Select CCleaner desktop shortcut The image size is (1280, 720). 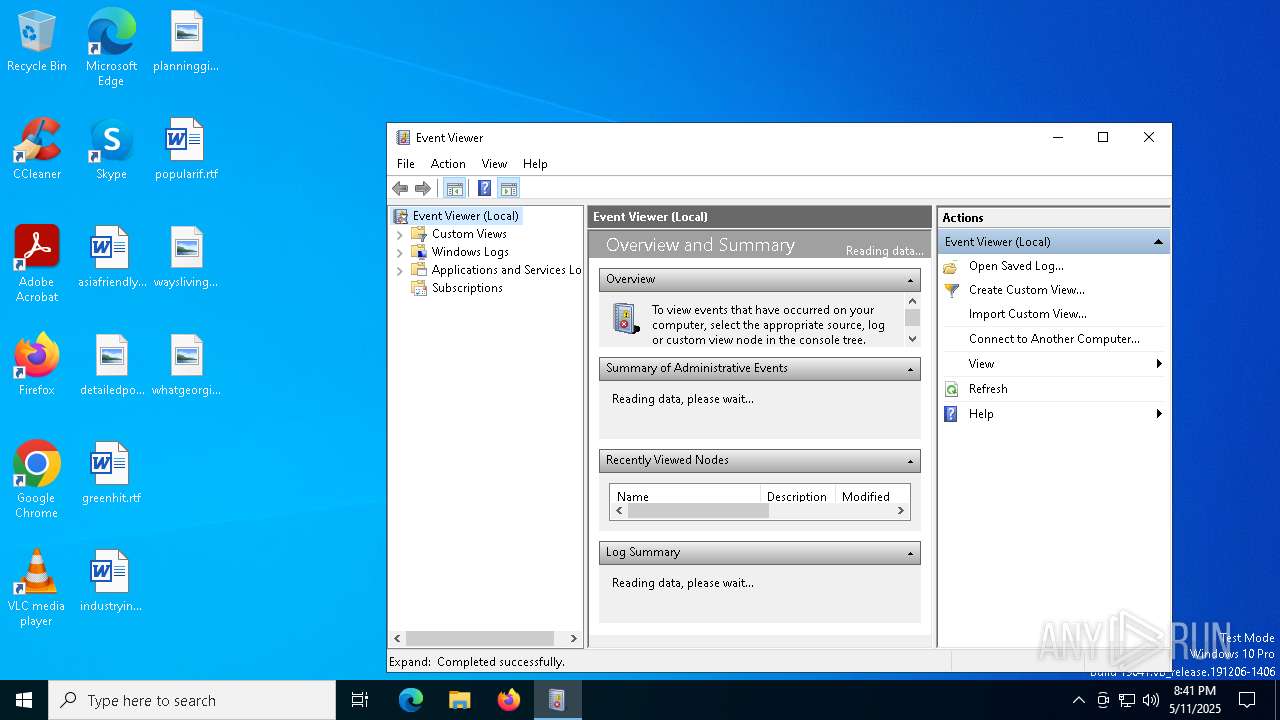click(37, 149)
